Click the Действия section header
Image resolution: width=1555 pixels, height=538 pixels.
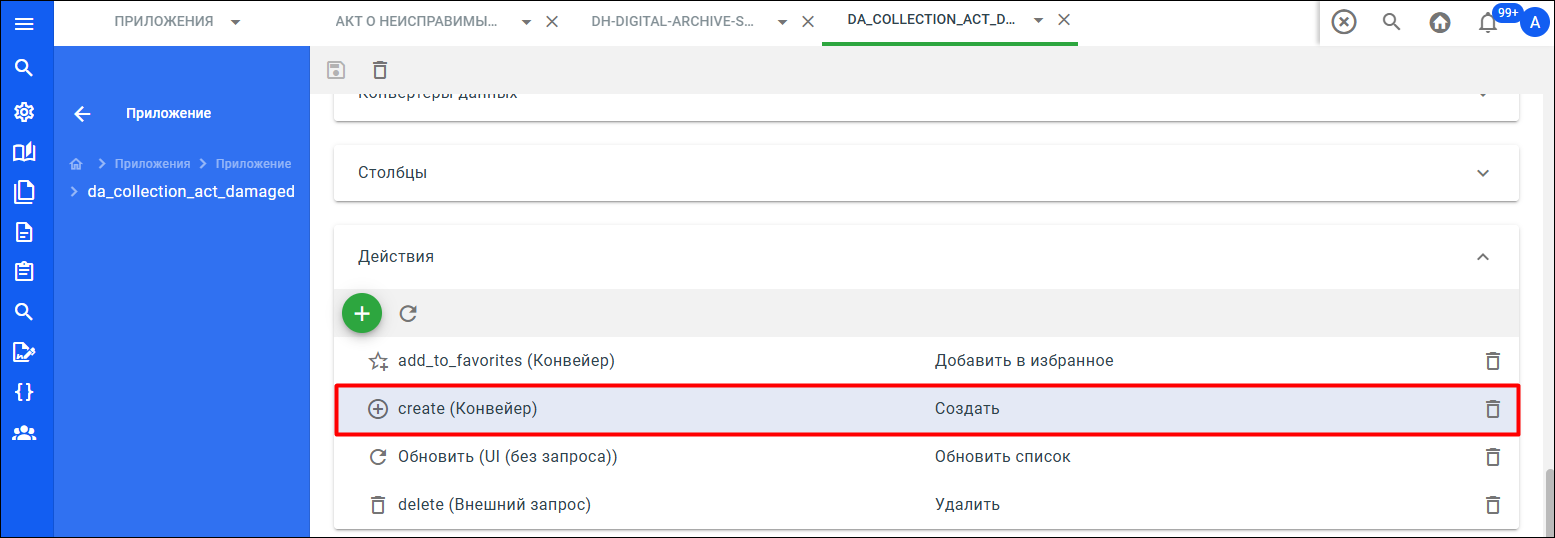point(926,257)
